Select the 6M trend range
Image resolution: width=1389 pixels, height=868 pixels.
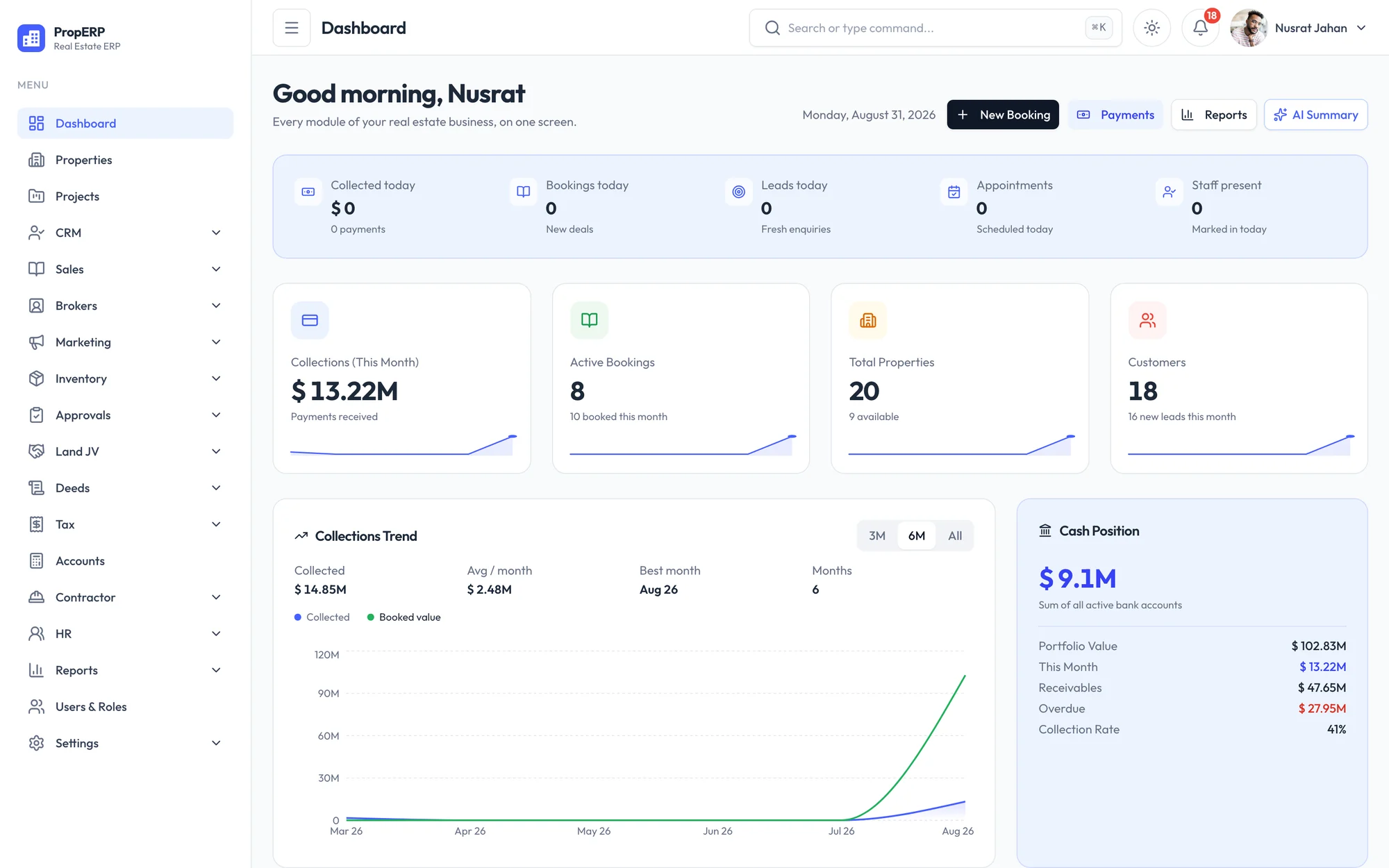pos(917,535)
